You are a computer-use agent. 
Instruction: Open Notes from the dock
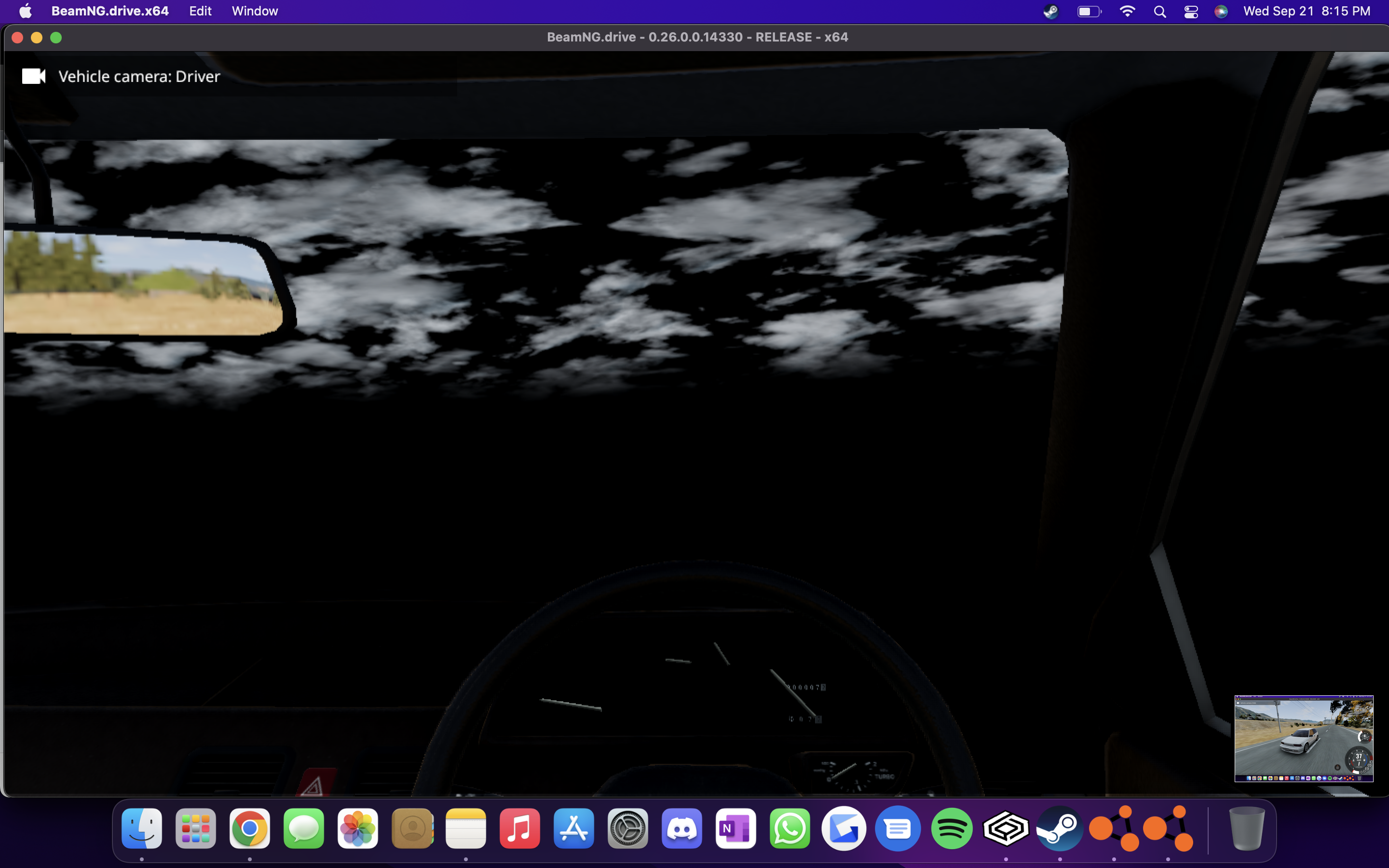click(465, 828)
